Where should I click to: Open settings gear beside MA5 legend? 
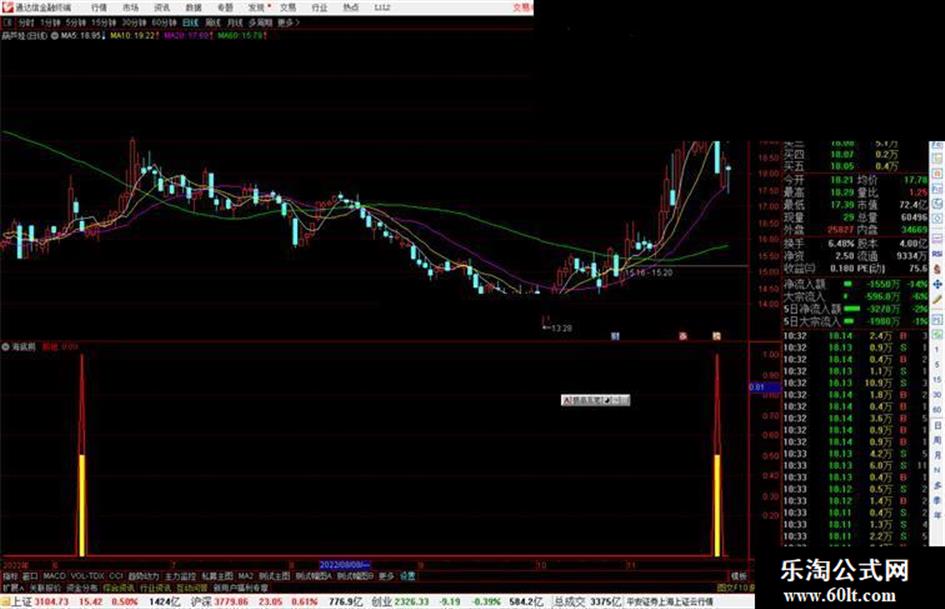click(x=55, y=36)
